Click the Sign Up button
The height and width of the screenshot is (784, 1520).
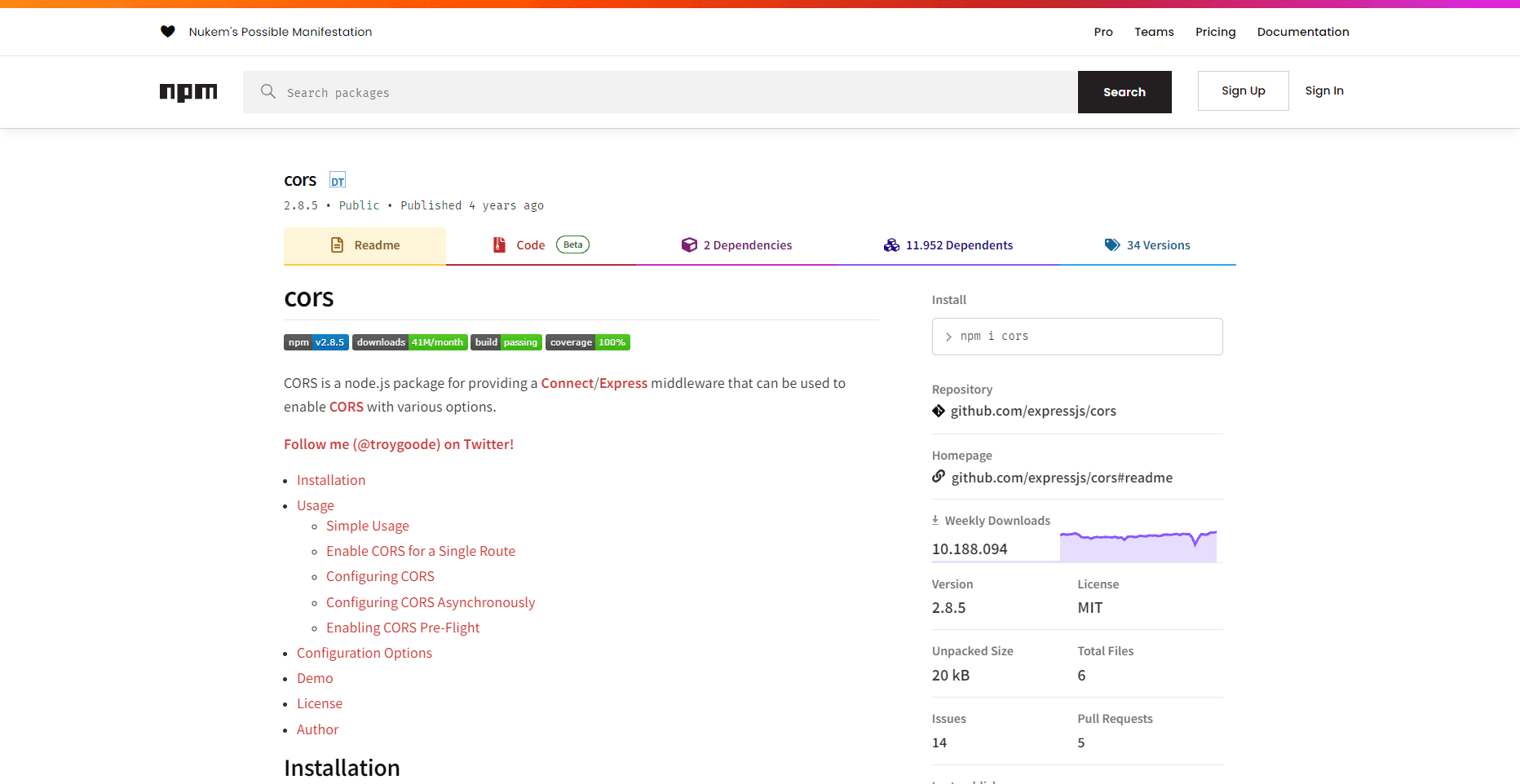click(x=1244, y=90)
